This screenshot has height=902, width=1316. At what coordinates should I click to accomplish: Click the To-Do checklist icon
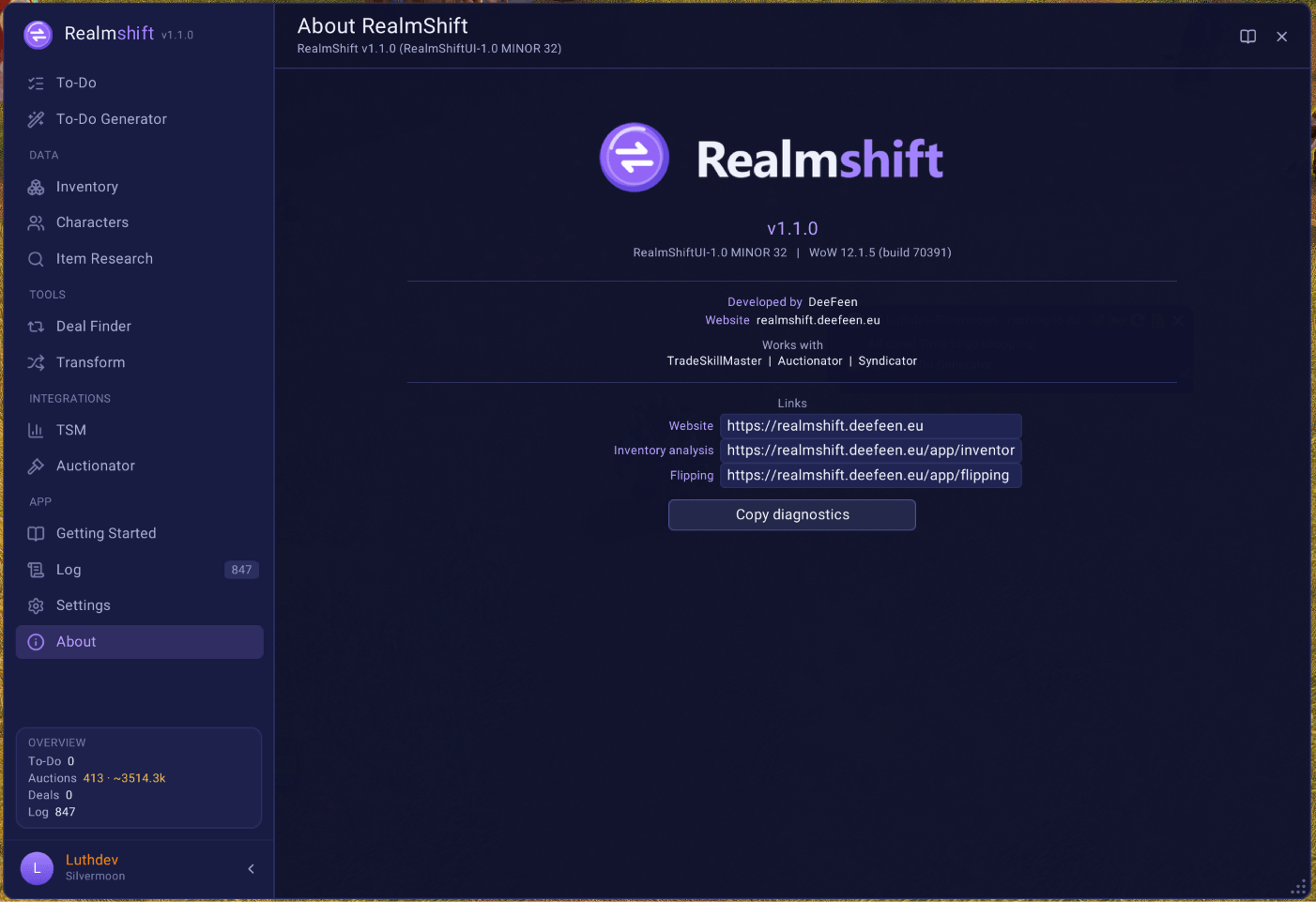(x=36, y=84)
